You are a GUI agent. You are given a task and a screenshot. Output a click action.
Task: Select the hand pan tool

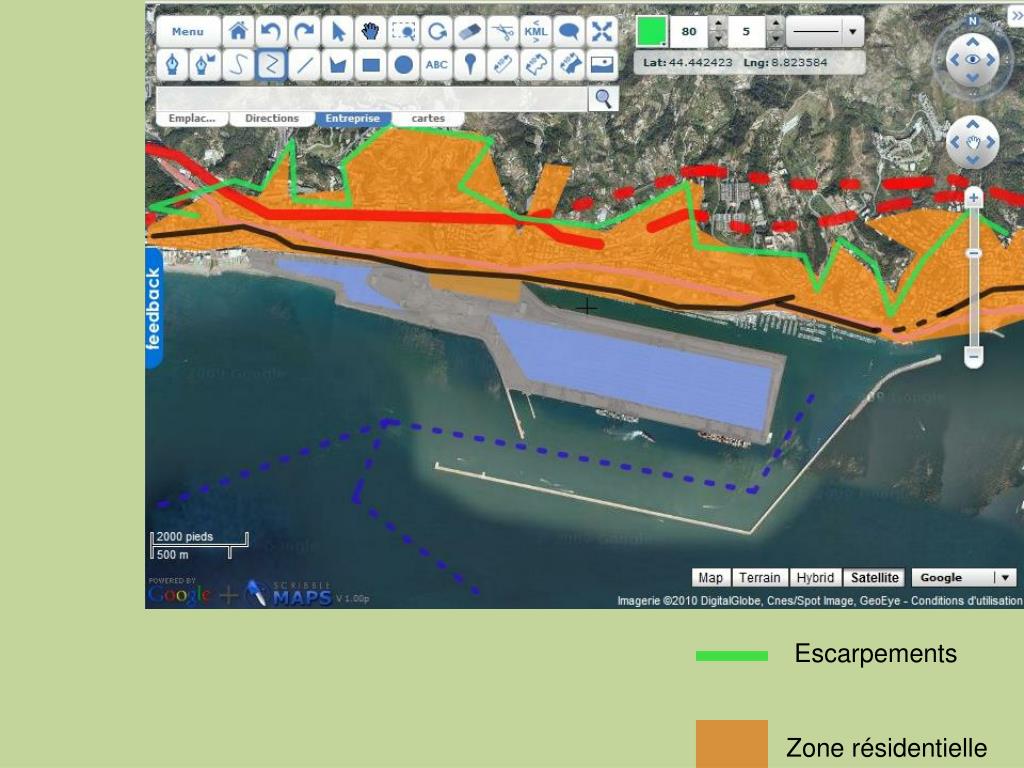(370, 31)
